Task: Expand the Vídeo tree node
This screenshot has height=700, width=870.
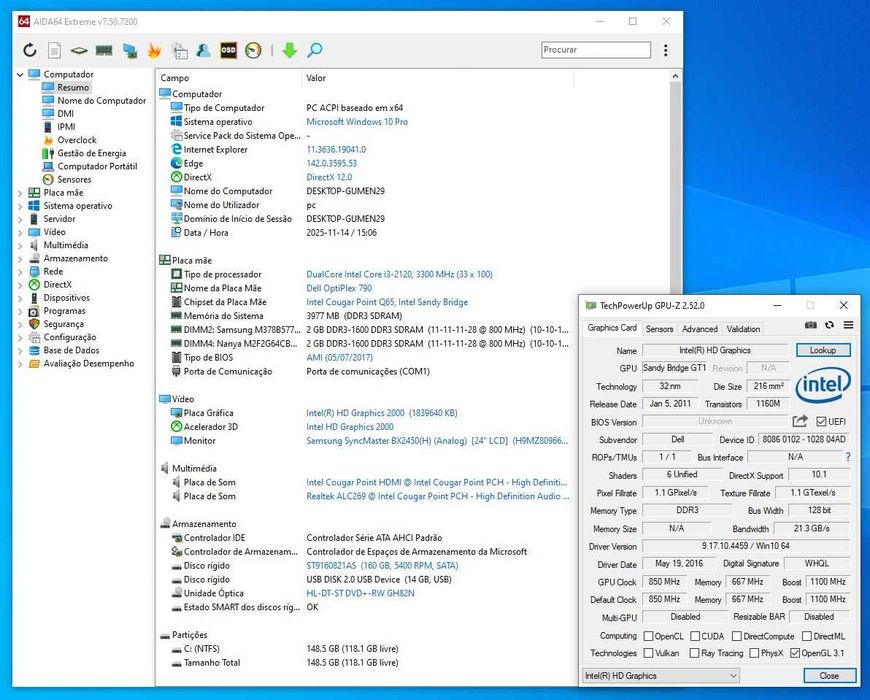Action: (x=20, y=232)
